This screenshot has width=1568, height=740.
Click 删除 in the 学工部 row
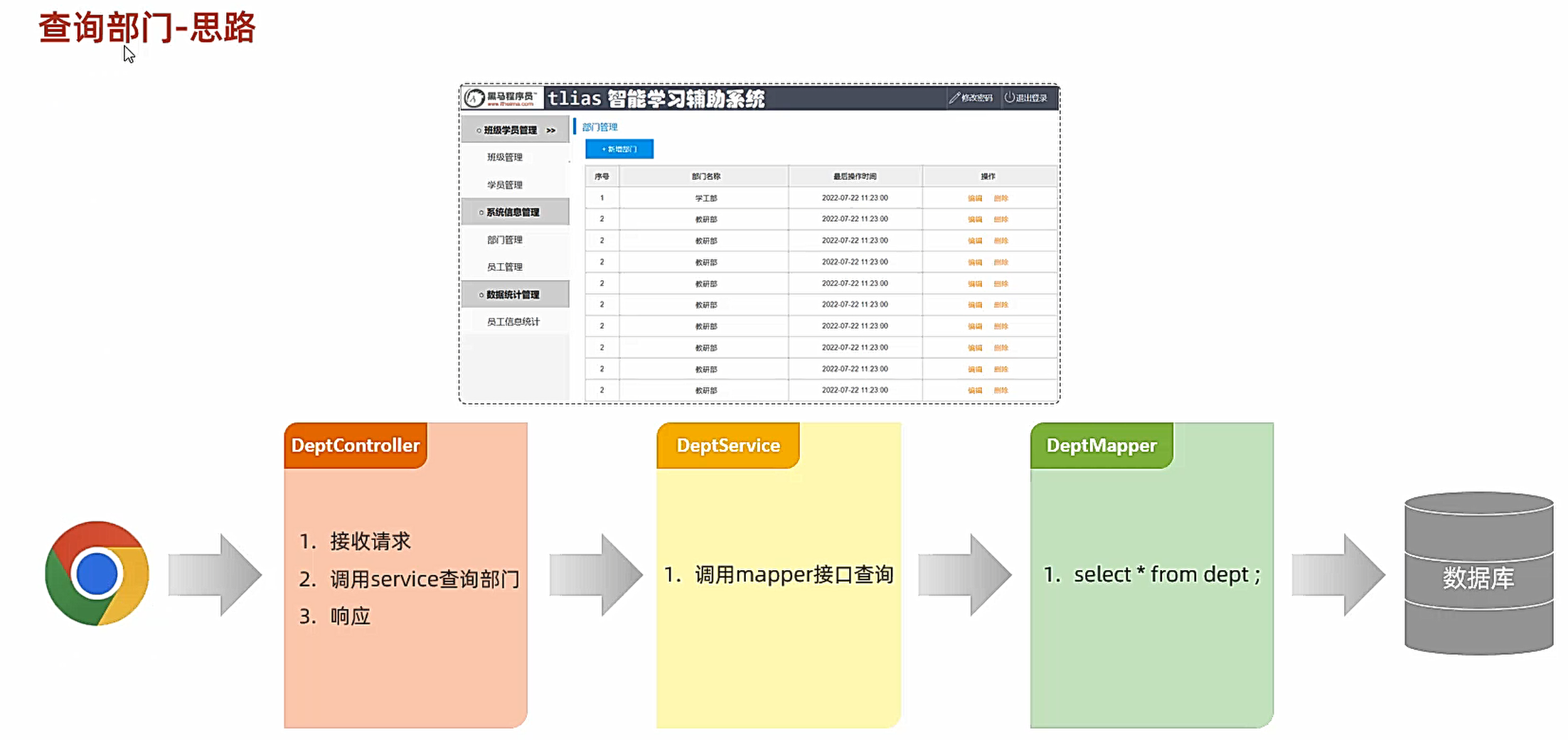[x=1001, y=198]
